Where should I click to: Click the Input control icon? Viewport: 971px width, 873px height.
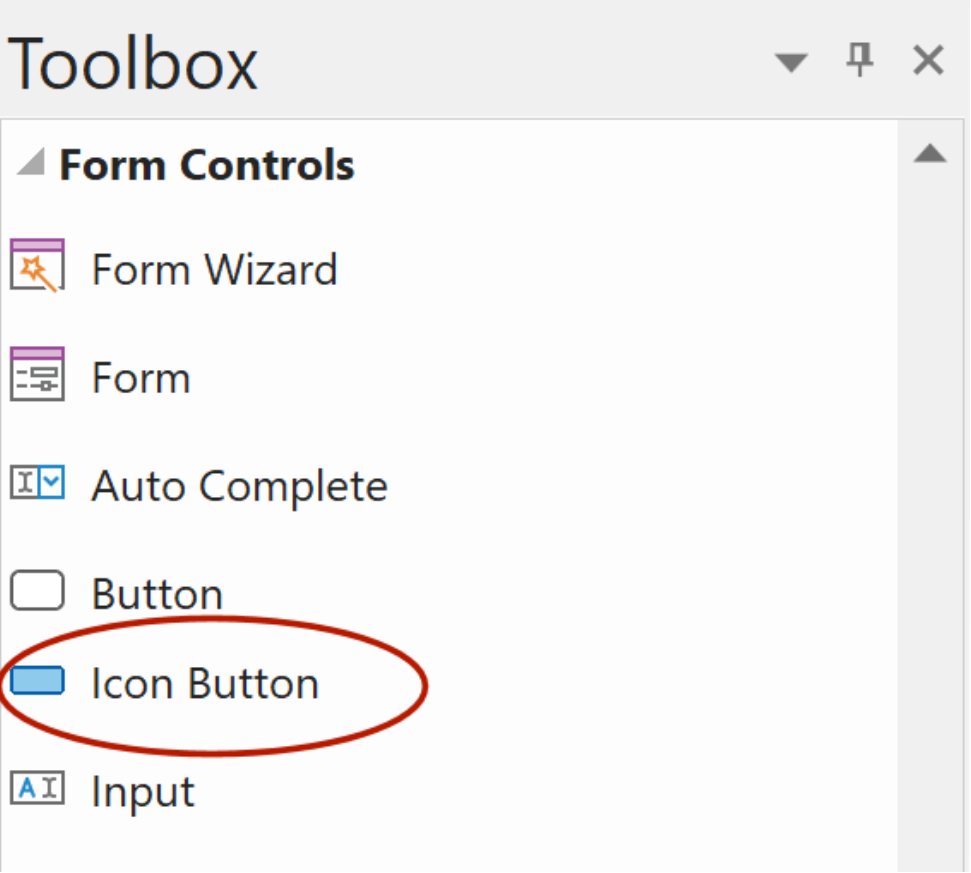click(x=37, y=789)
